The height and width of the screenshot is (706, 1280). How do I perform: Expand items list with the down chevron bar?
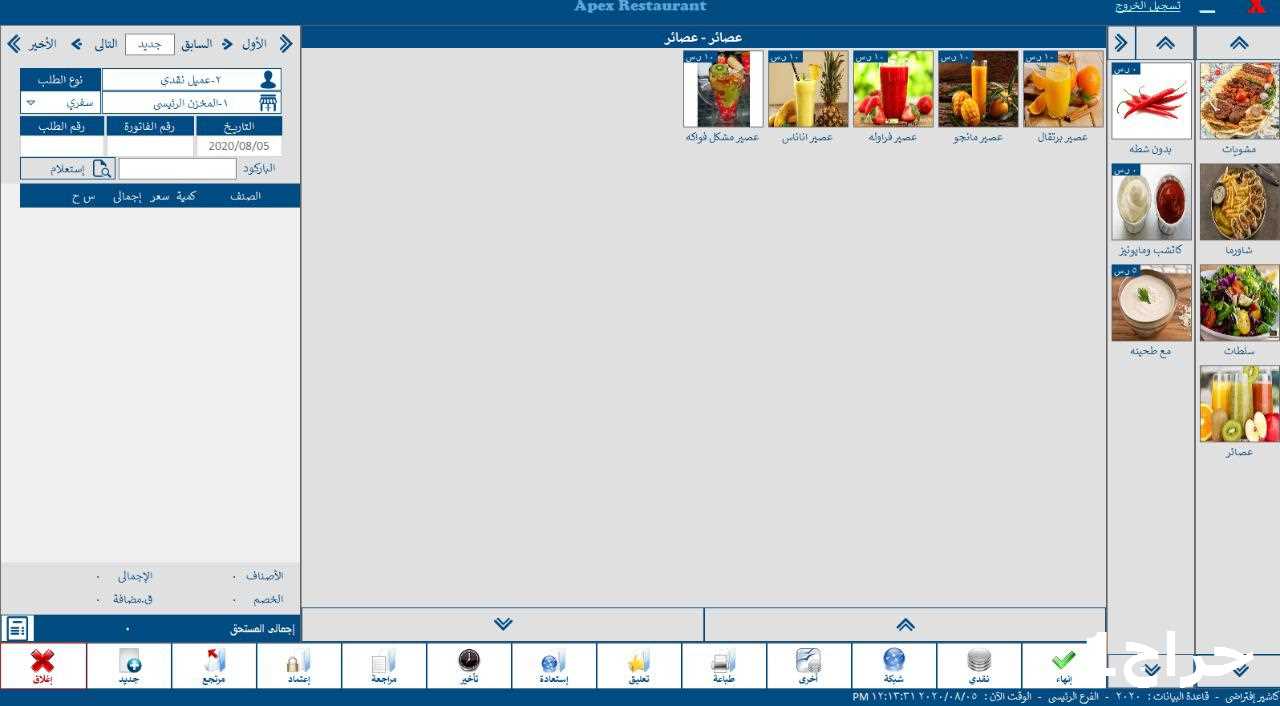coord(503,624)
